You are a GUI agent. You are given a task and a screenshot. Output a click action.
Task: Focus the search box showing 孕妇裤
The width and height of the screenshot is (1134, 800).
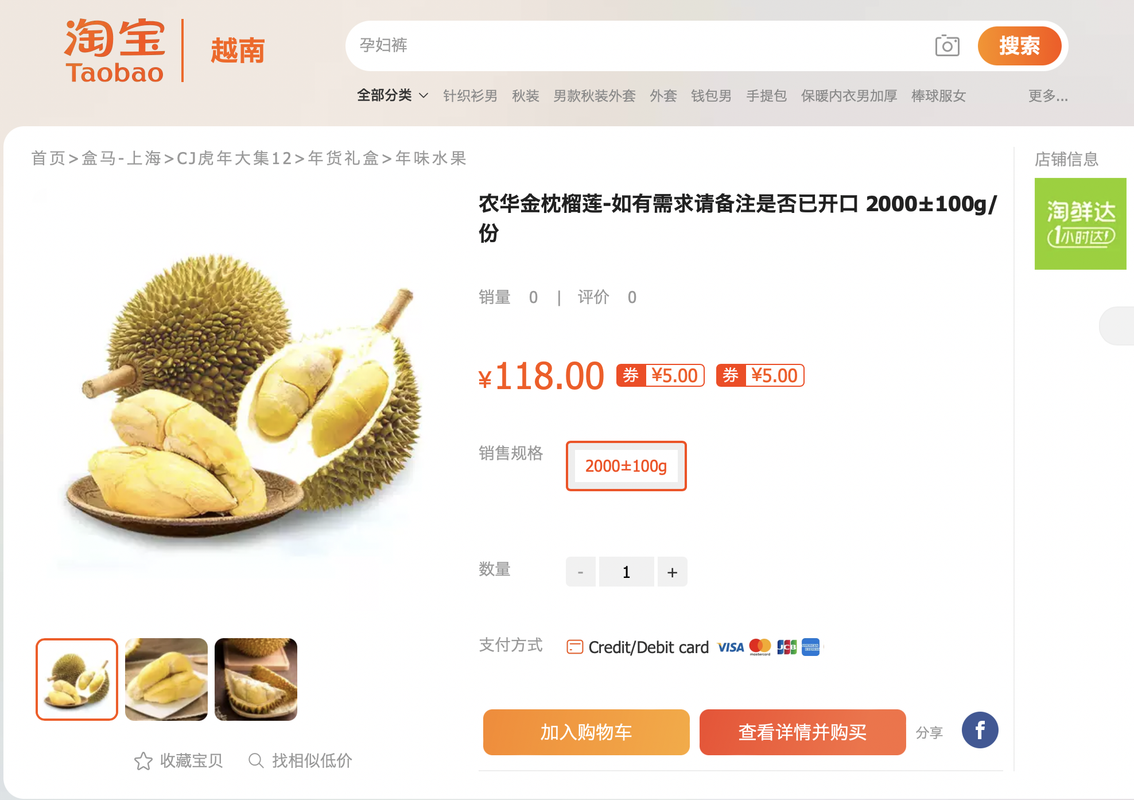coord(640,46)
